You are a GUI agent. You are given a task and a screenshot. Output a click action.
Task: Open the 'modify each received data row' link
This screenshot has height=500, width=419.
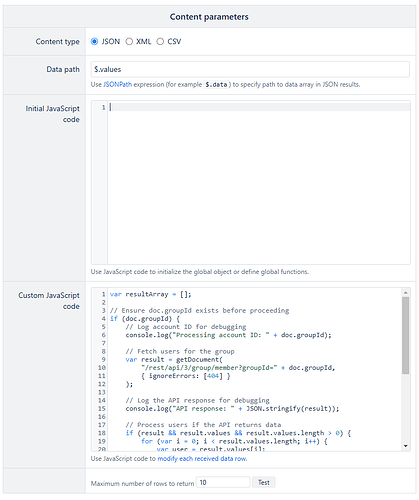click(x=202, y=459)
